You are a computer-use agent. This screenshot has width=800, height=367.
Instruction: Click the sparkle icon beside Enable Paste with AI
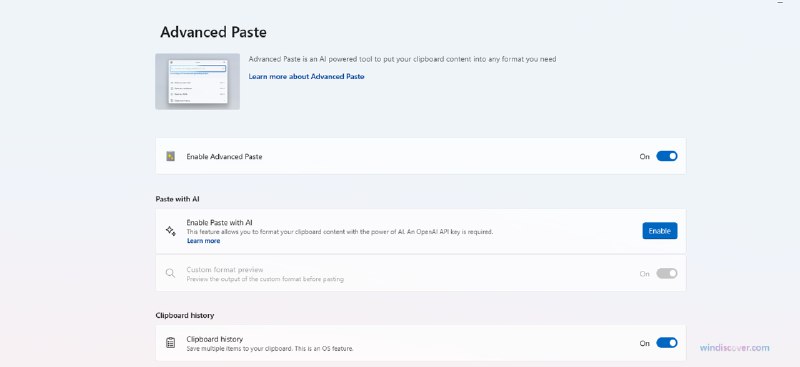tap(170, 231)
